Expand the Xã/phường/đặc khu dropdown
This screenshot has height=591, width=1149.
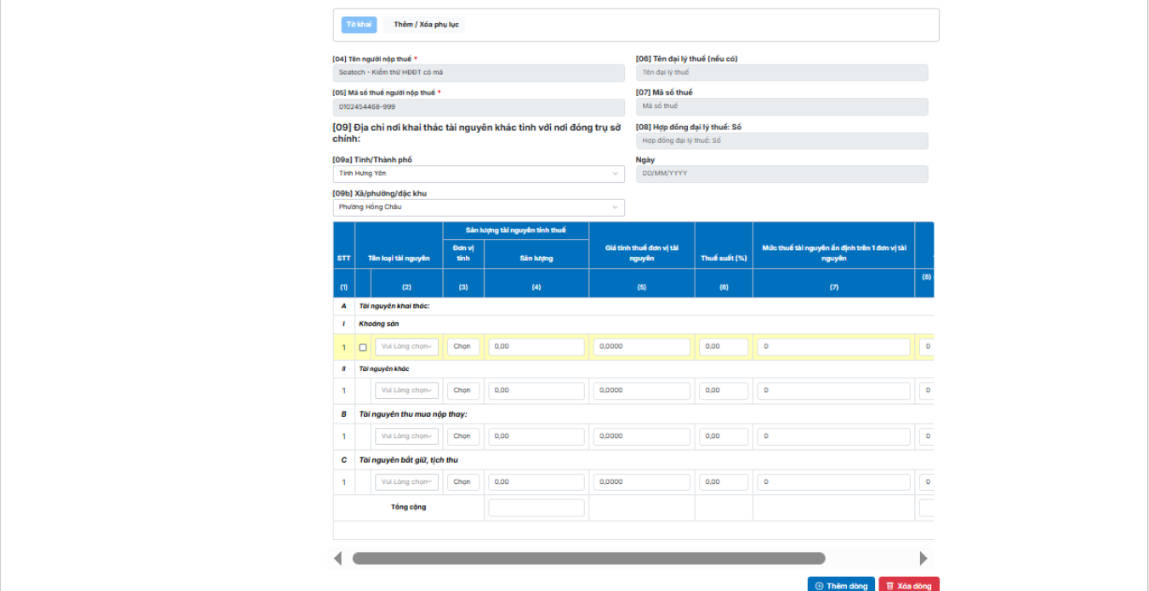pos(478,207)
